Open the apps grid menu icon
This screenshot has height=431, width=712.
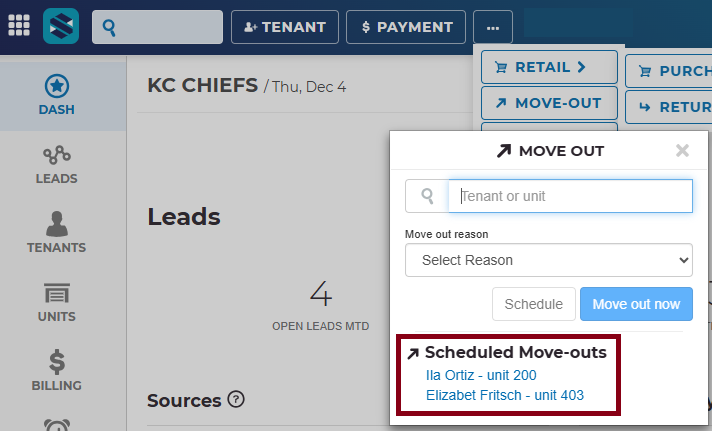19,26
